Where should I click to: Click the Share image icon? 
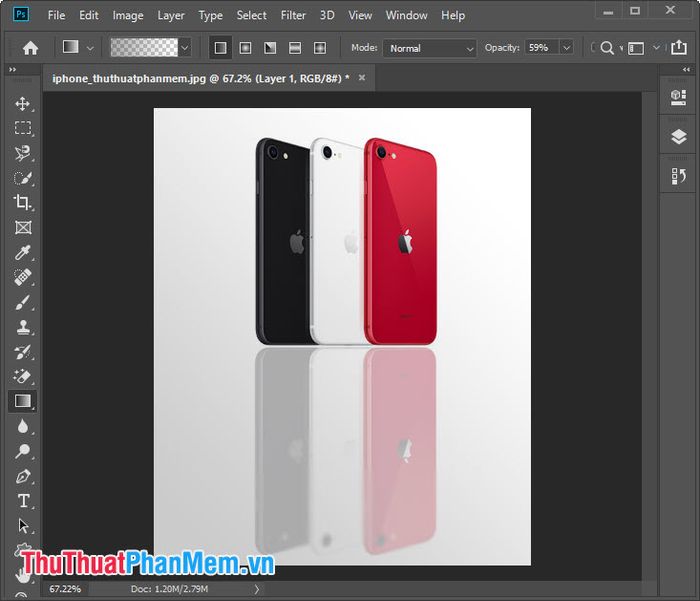(679, 47)
